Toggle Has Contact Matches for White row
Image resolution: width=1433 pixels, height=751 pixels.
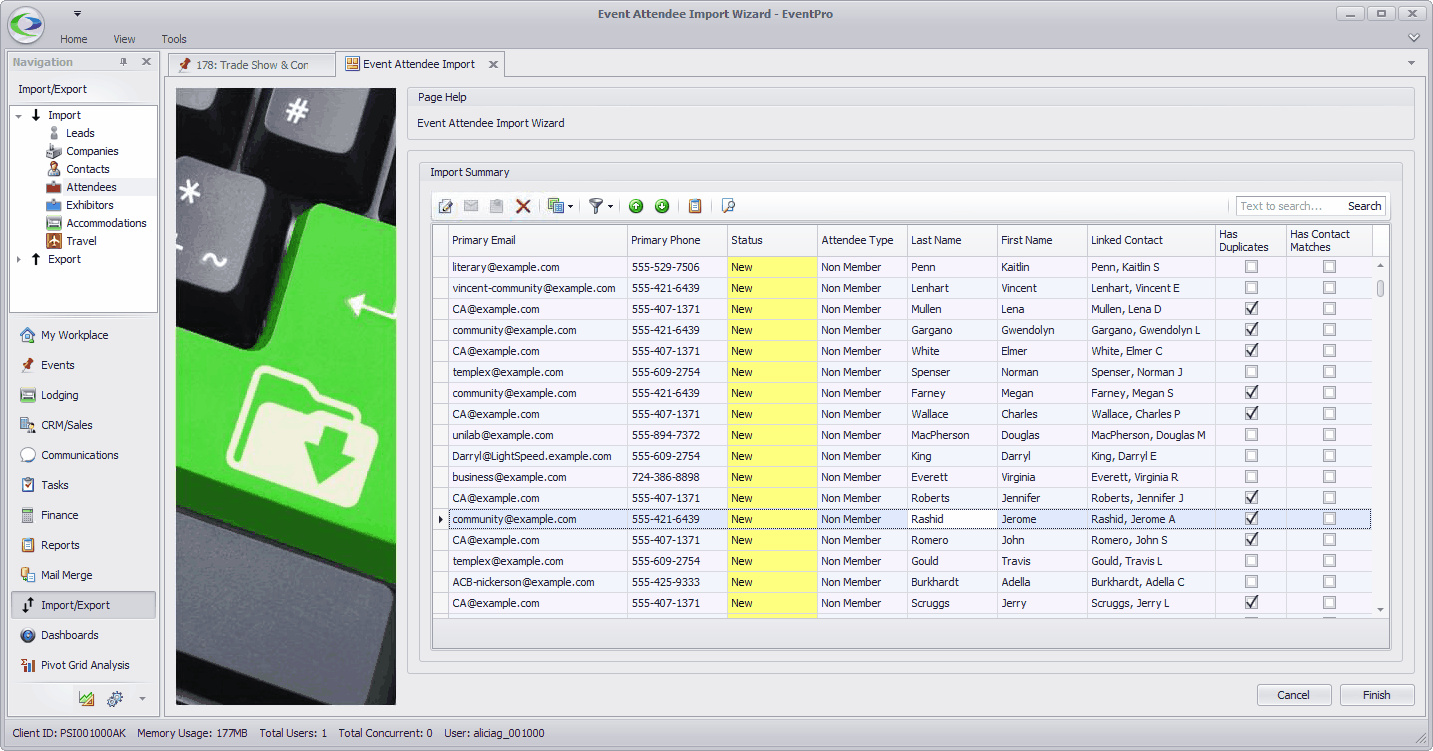tap(1329, 351)
